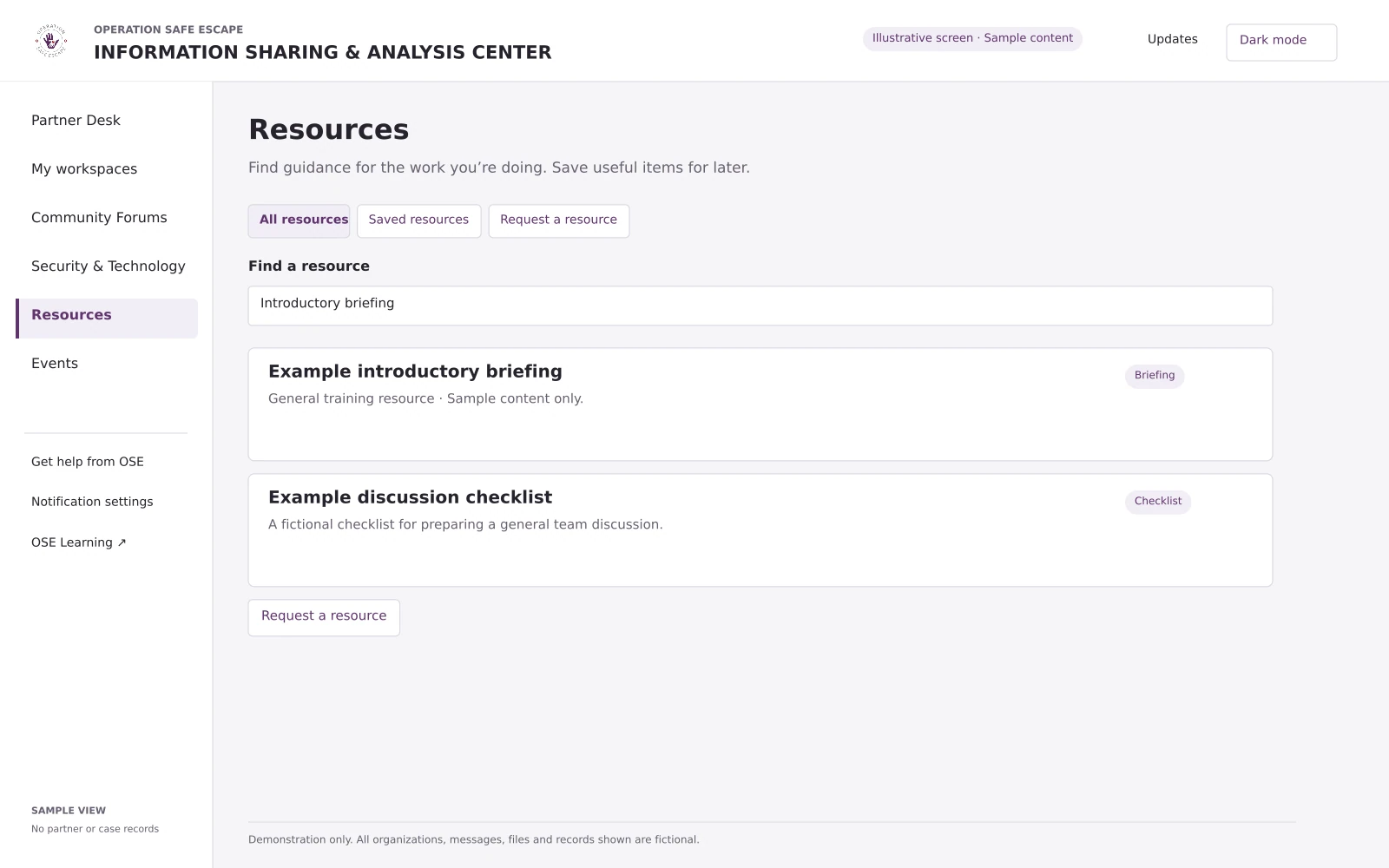Click the INFORMATION SHARING & ANALYSIS CENTER title
The image size is (1389, 868).
[323, 52]
